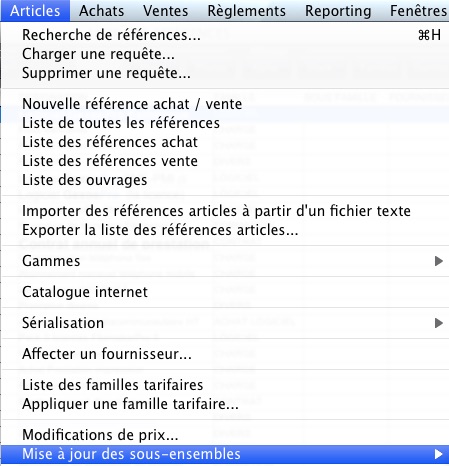The image size is (449, 466).
Task: Expand the Sérialisation submenu arrow
Action: click(439, 323)
